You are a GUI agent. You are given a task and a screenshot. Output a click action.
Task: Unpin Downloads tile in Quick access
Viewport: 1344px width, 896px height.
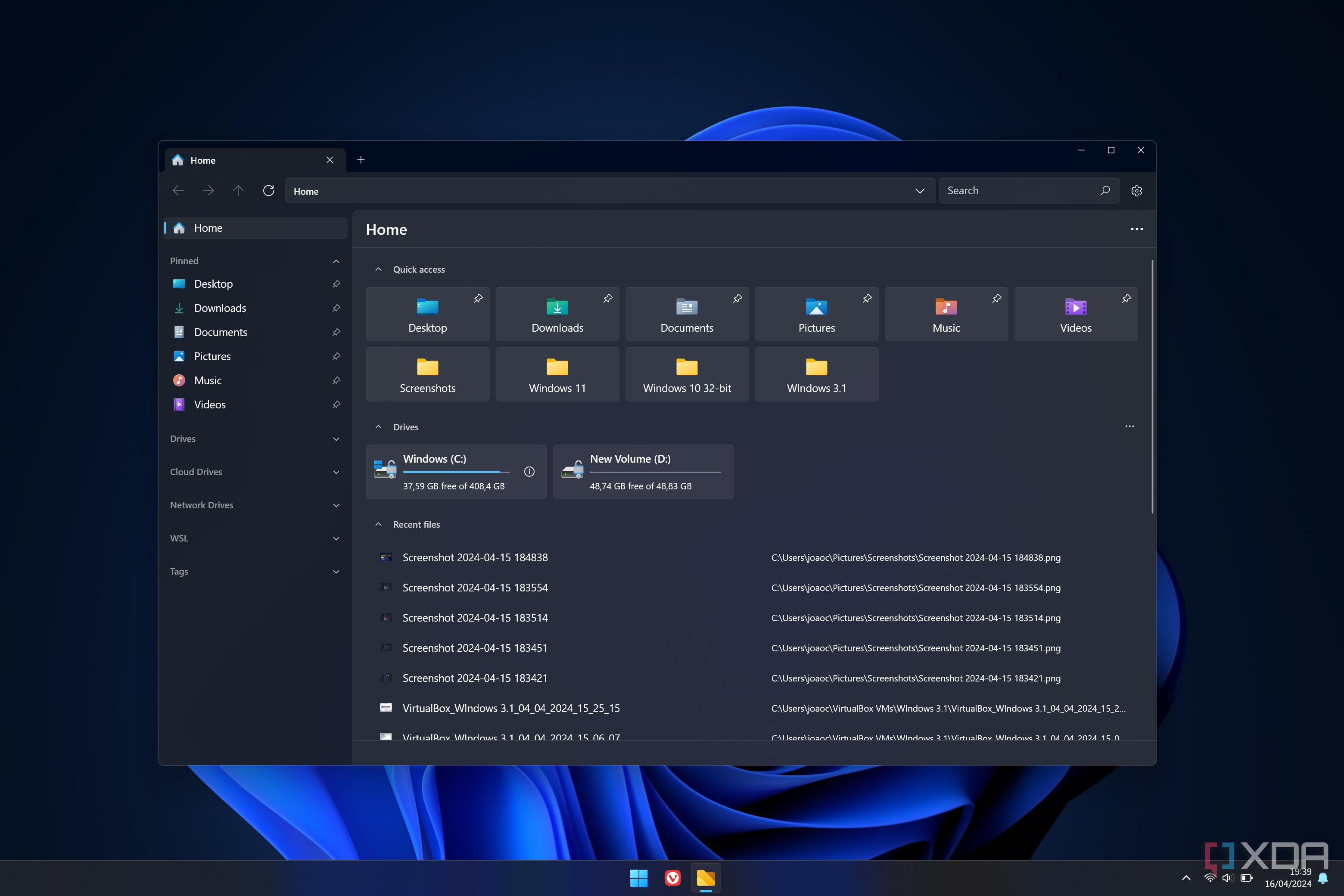coord(608,298)
